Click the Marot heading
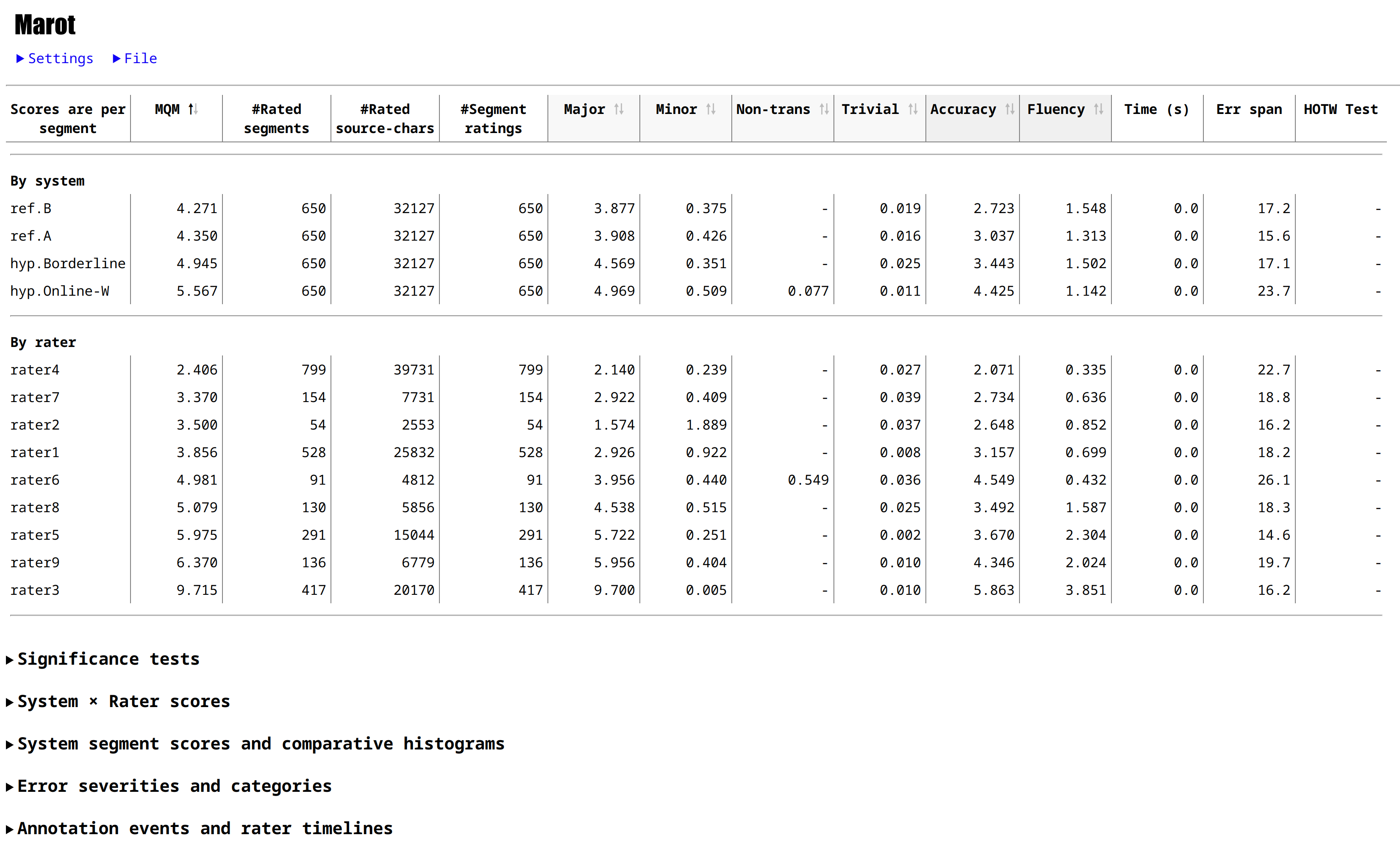Screen dimensions: 1400x849 click(x=44, y=24)
